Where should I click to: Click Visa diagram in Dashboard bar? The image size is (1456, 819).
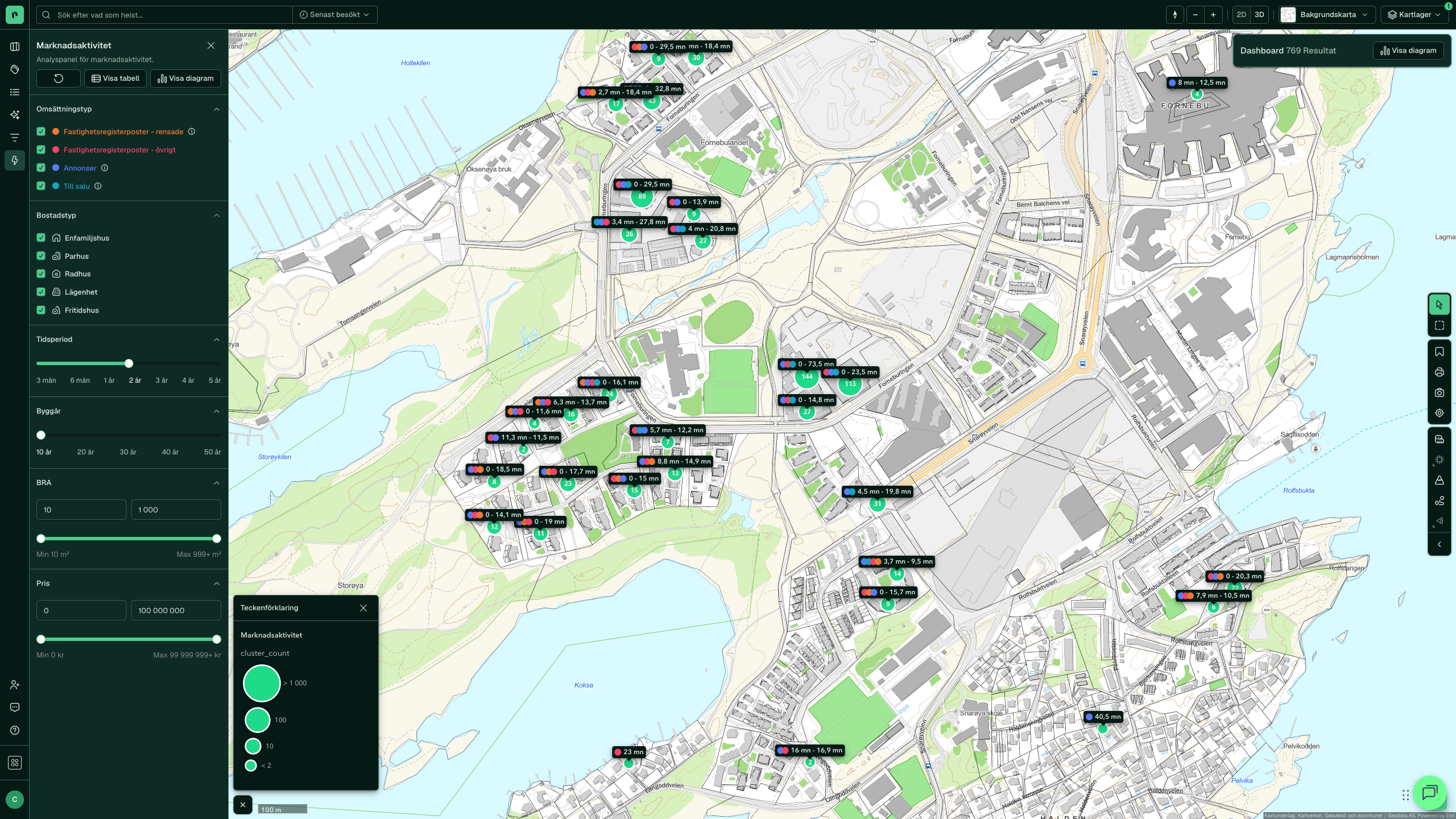tap(1408, 51)
